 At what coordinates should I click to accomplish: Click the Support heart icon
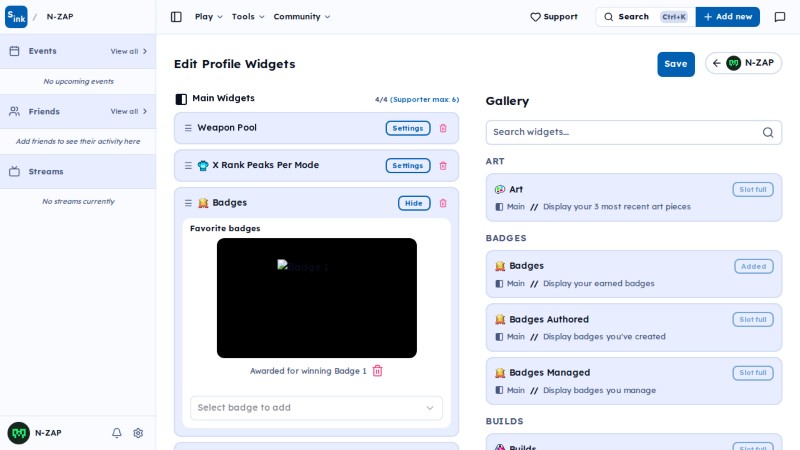[x=535, y=17]
